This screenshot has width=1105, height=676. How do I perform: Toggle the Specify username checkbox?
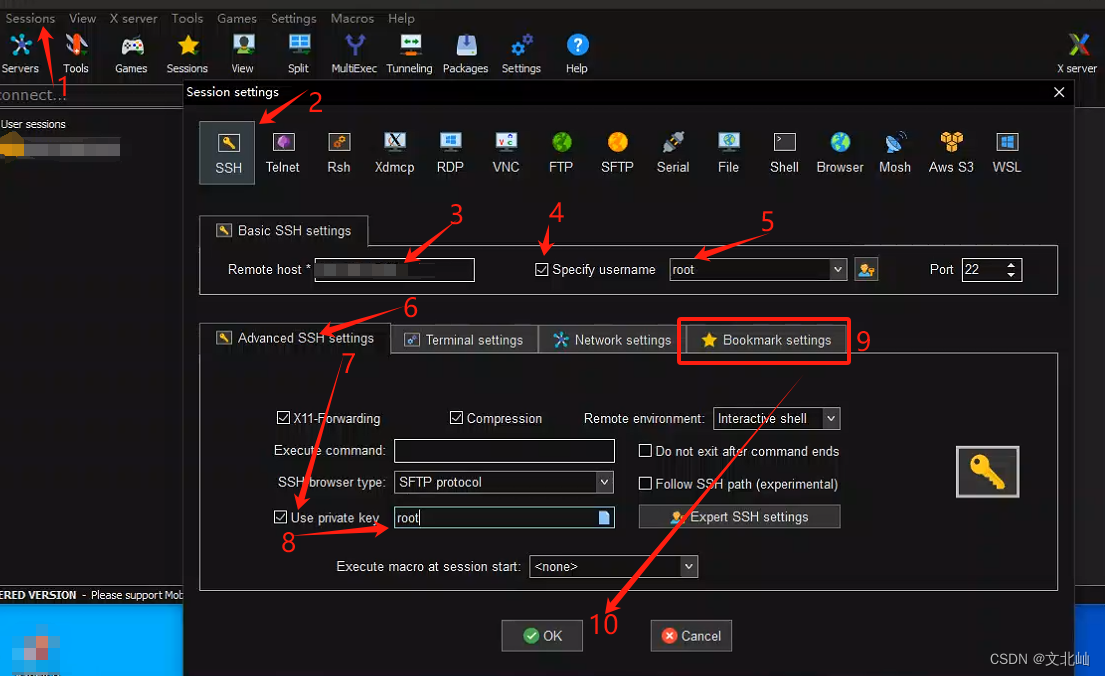coord(541,269)
